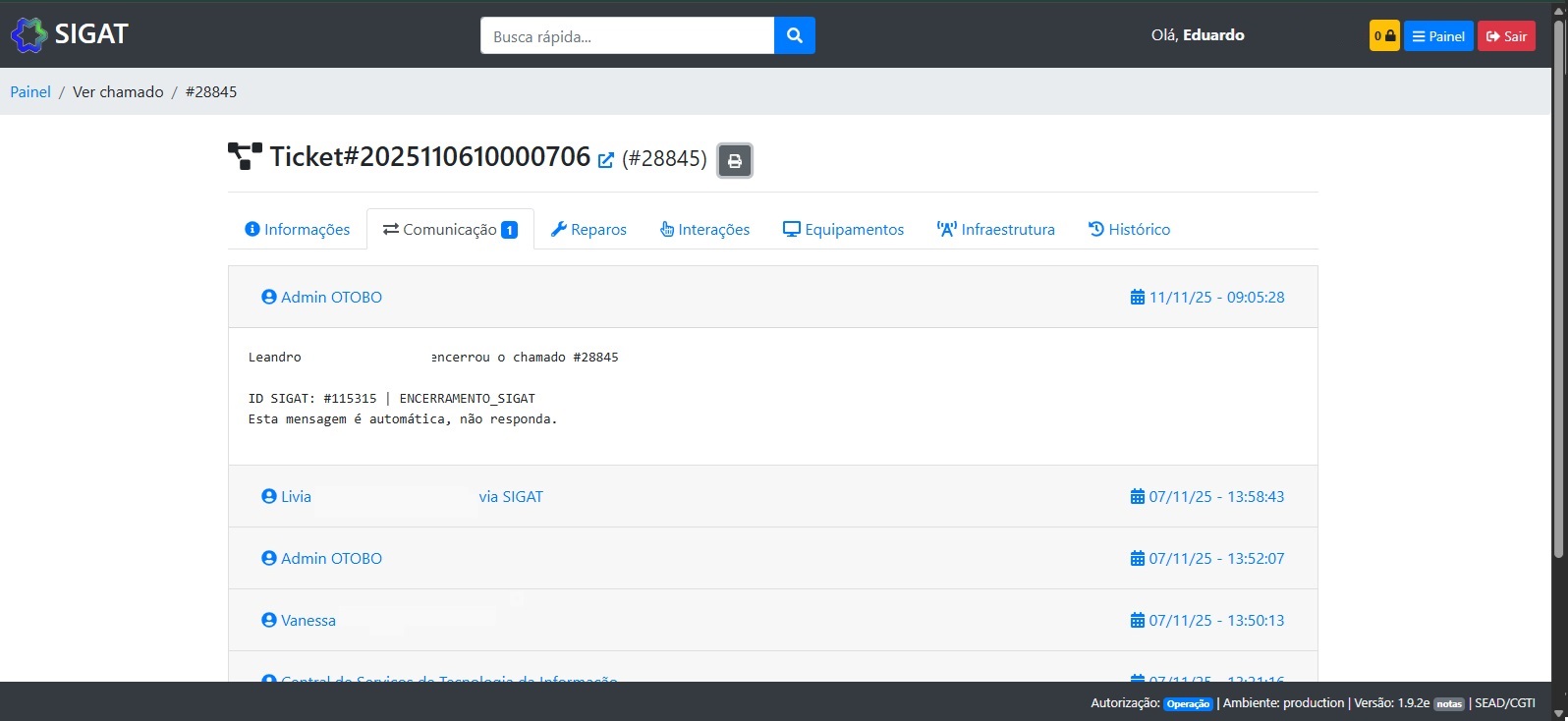
Task: Click calendar icon next to 11/11/25 date
Action: point(1137,297)
